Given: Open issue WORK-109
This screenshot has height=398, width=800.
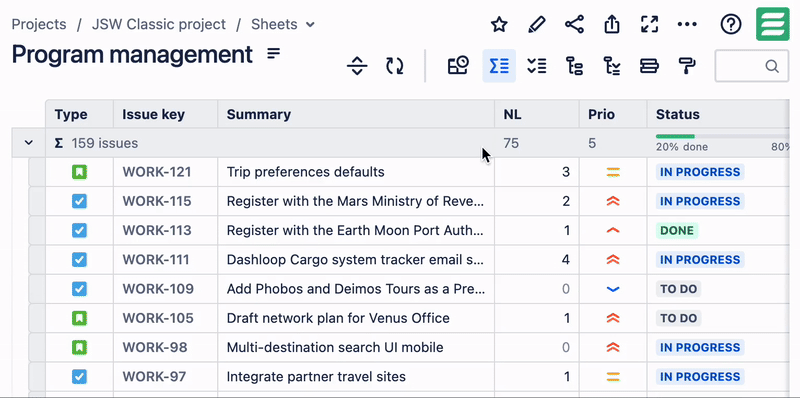Looking at the screenshot, I should 158,289.
